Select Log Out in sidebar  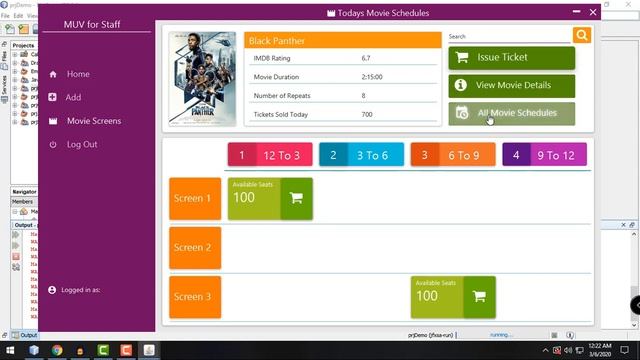(82, 144)
